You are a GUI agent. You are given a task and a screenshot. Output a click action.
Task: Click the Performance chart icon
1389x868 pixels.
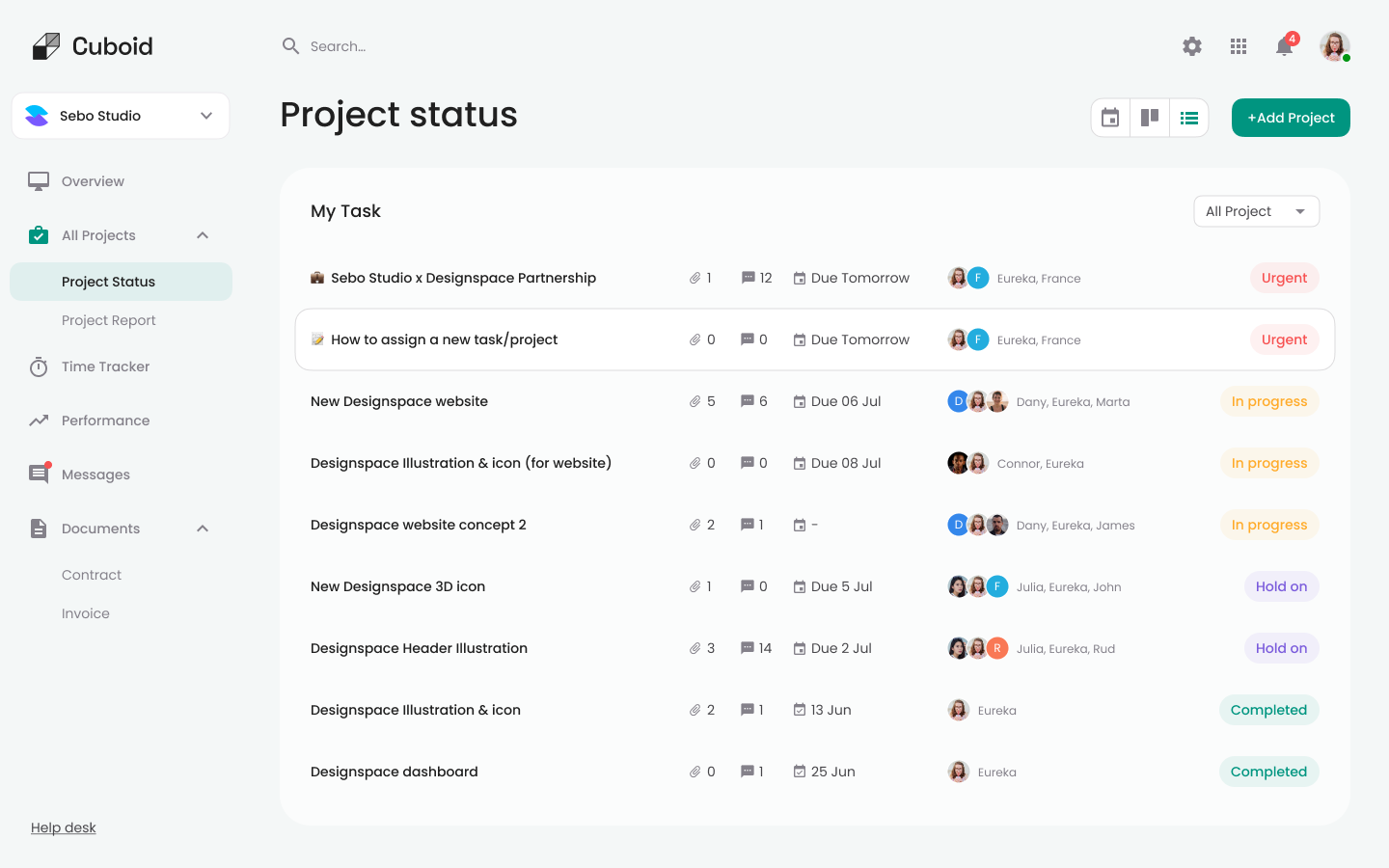pyautogui.click(x=39, y=420)
